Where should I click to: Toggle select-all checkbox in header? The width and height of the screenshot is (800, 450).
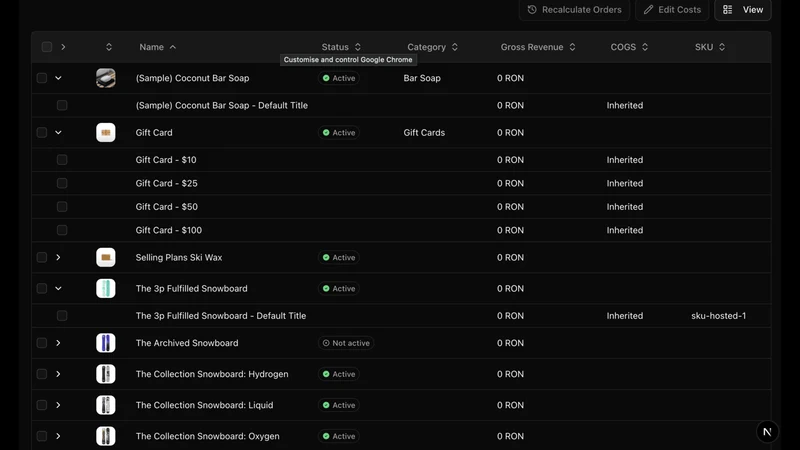[x=47, y=47]
